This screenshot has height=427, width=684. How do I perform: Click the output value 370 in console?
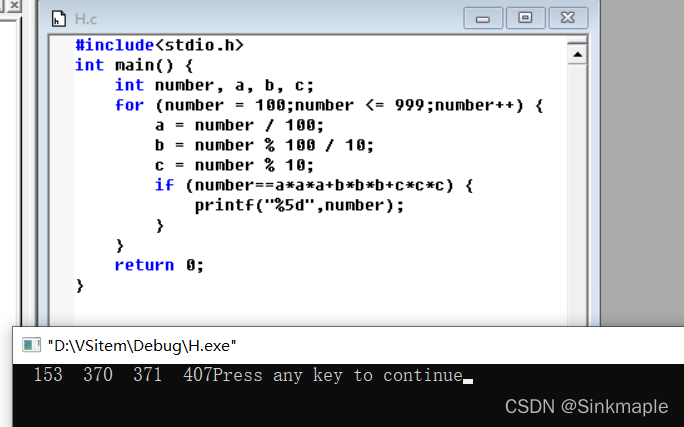click(x=98, y=375)
